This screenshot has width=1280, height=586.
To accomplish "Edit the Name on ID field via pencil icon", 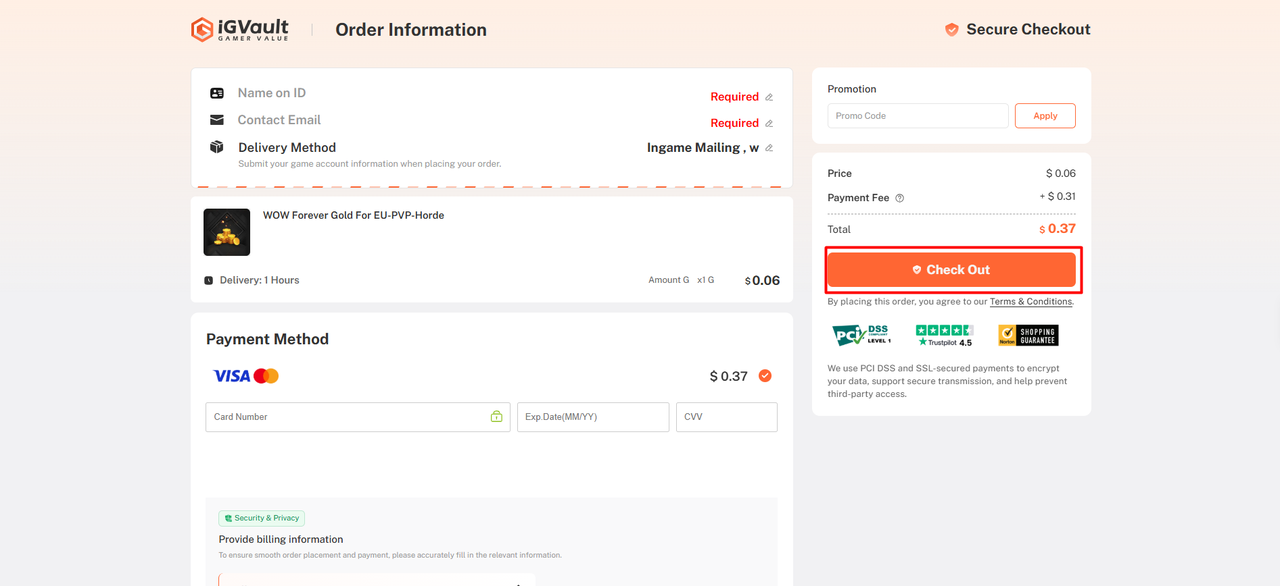I will tap(769, 97).
